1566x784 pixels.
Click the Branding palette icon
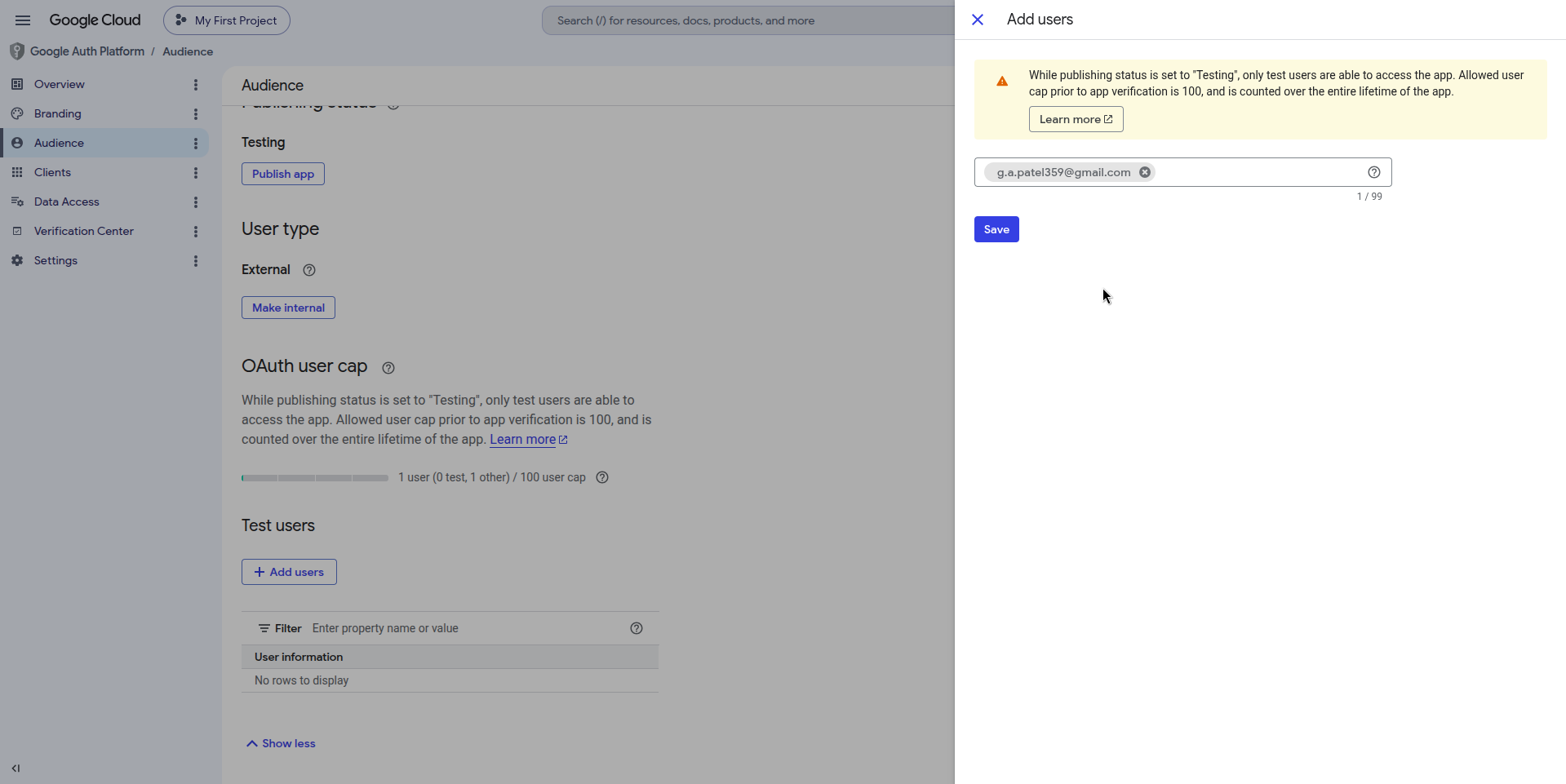17,113
